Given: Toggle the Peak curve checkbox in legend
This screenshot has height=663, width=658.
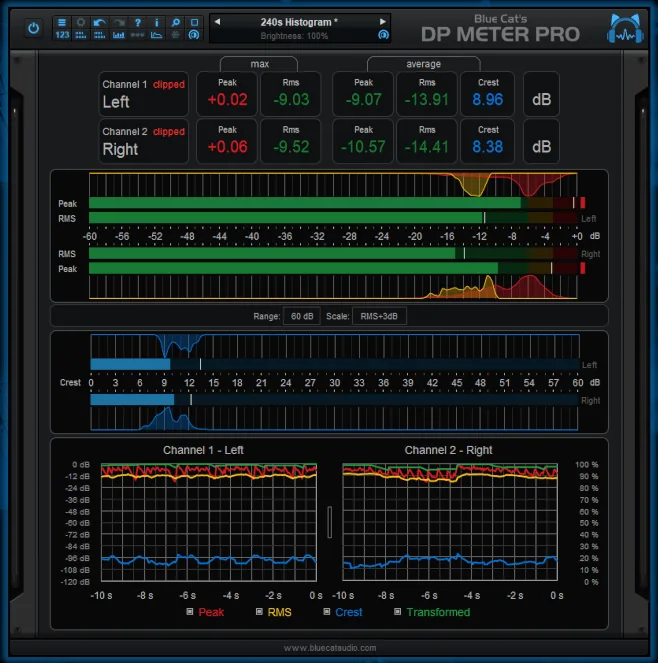Looking at the screenshot, I should 190,612.
